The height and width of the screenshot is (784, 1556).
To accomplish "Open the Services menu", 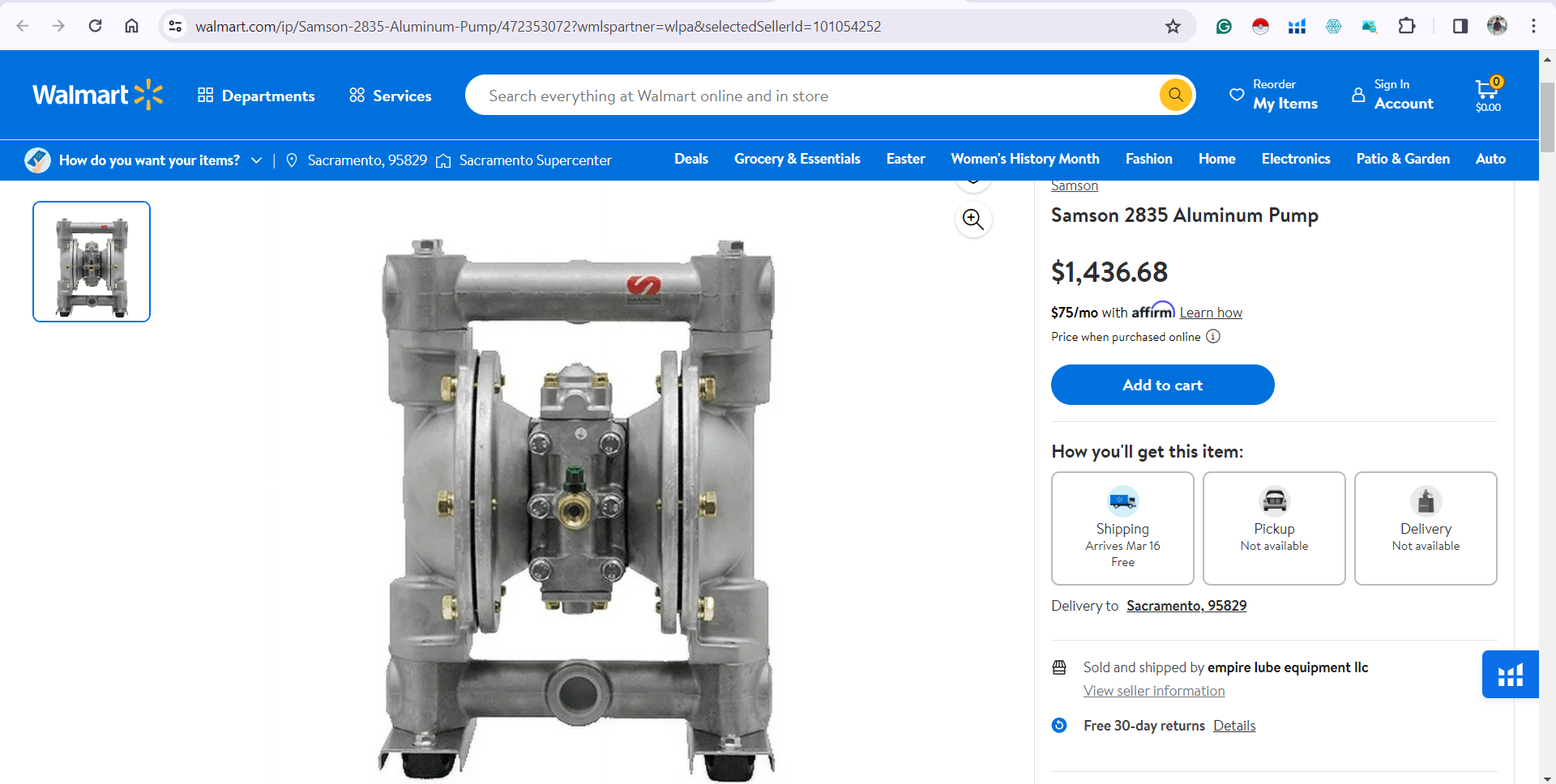I will click(390, 96).
